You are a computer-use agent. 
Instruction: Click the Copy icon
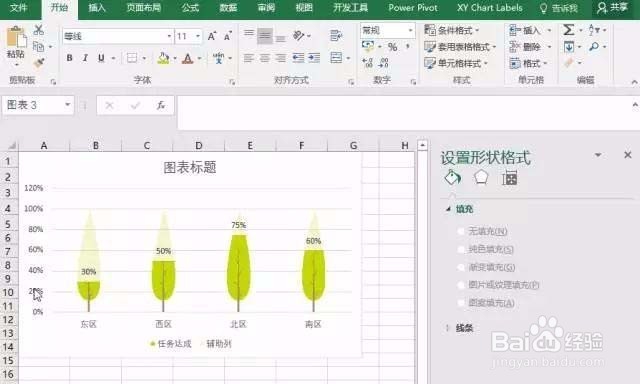coord(38,47)
